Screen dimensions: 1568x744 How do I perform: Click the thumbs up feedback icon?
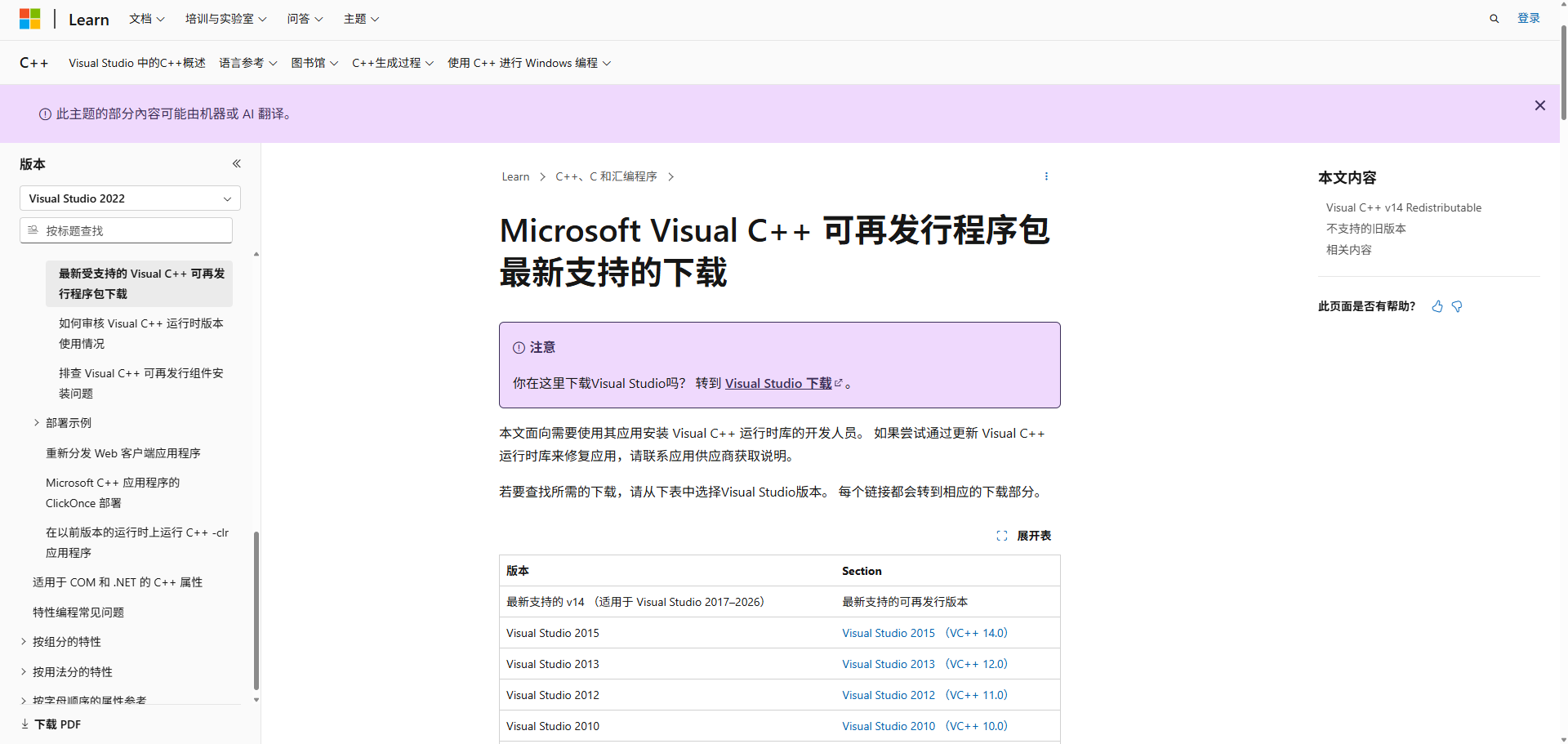[x=1437, y=306]
